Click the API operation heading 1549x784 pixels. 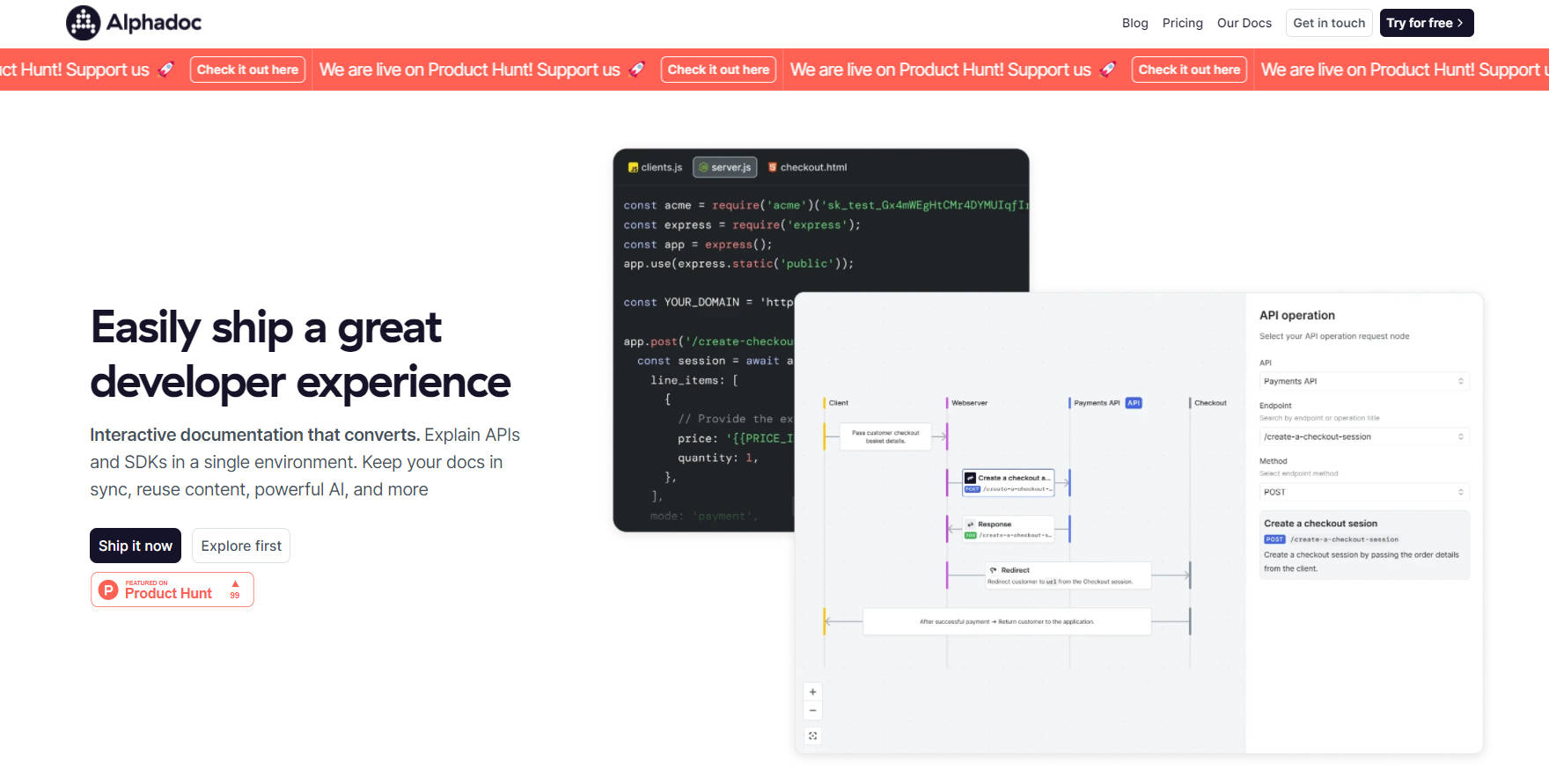coord(1296,315)
